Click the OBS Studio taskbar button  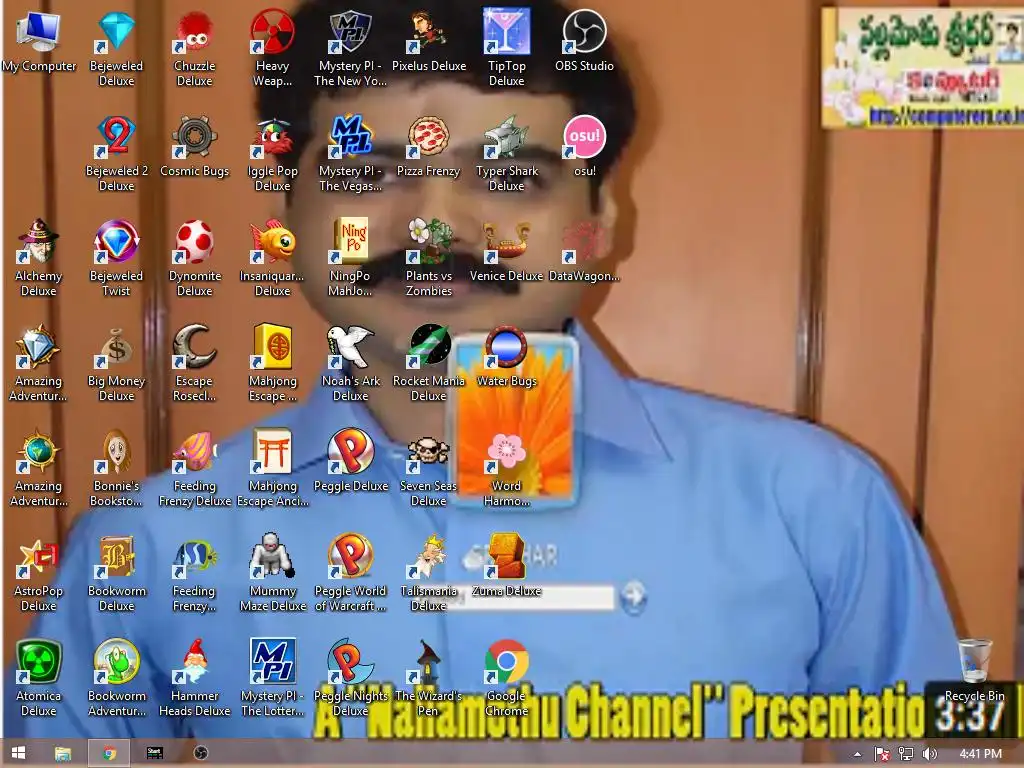[x=201, y=753]
